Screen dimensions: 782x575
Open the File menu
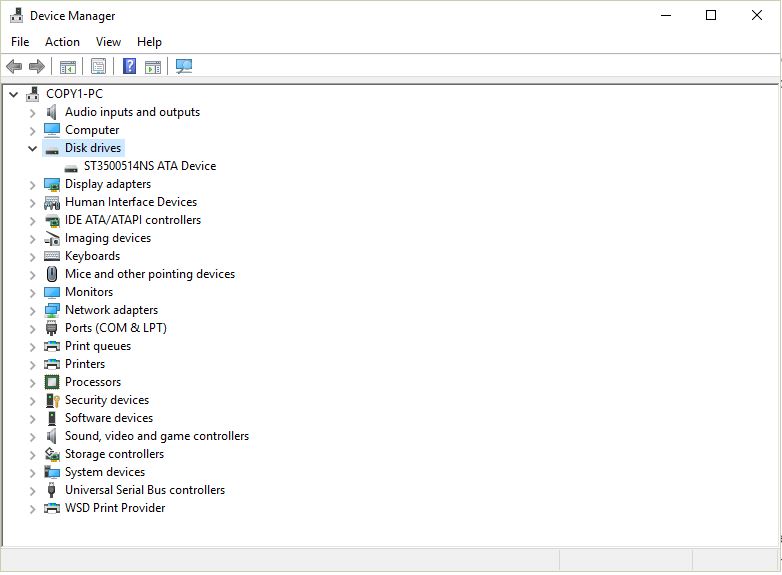click(x=20, y=42)
